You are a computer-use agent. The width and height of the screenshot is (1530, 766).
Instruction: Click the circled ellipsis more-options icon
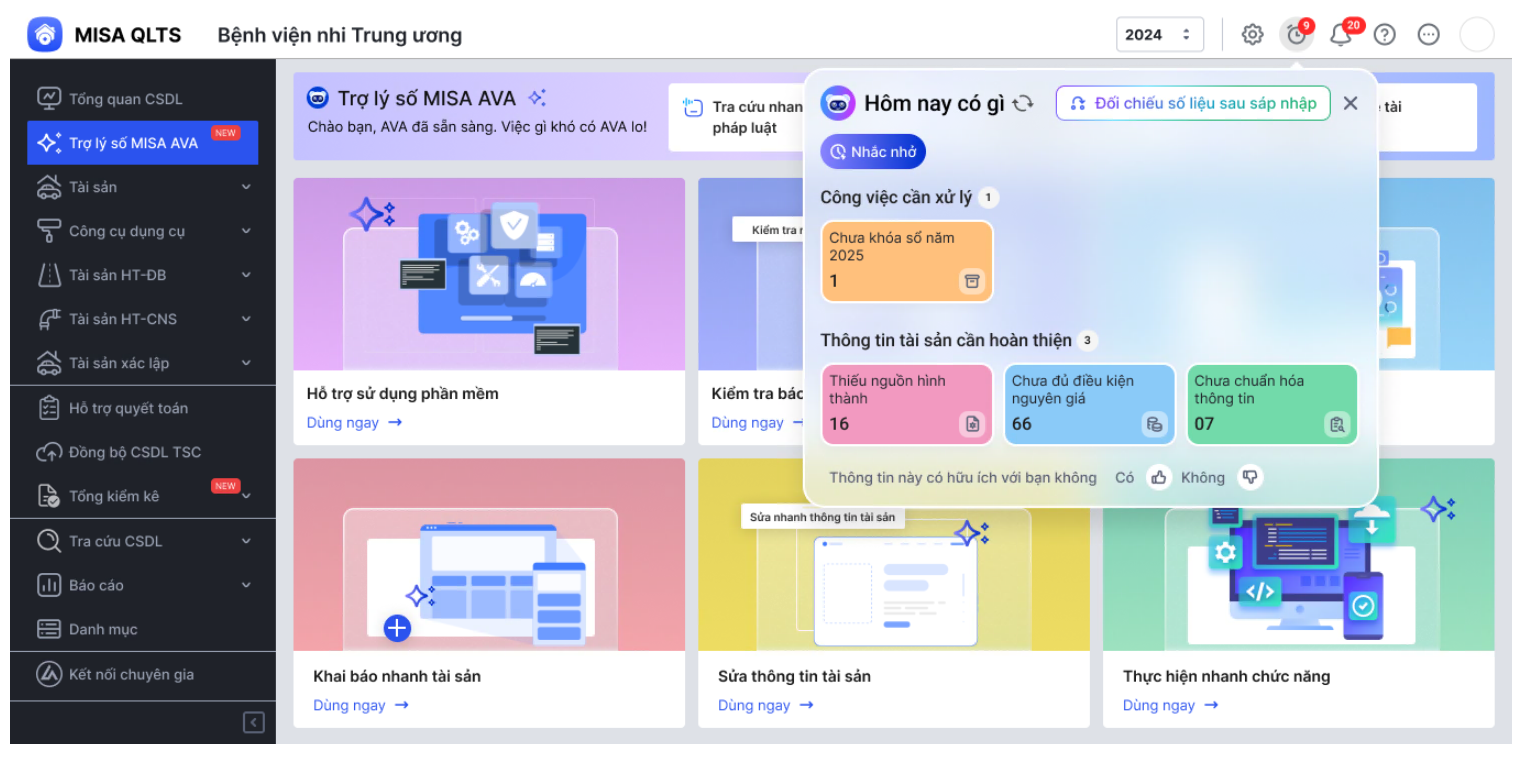[x=1429, y=35]
